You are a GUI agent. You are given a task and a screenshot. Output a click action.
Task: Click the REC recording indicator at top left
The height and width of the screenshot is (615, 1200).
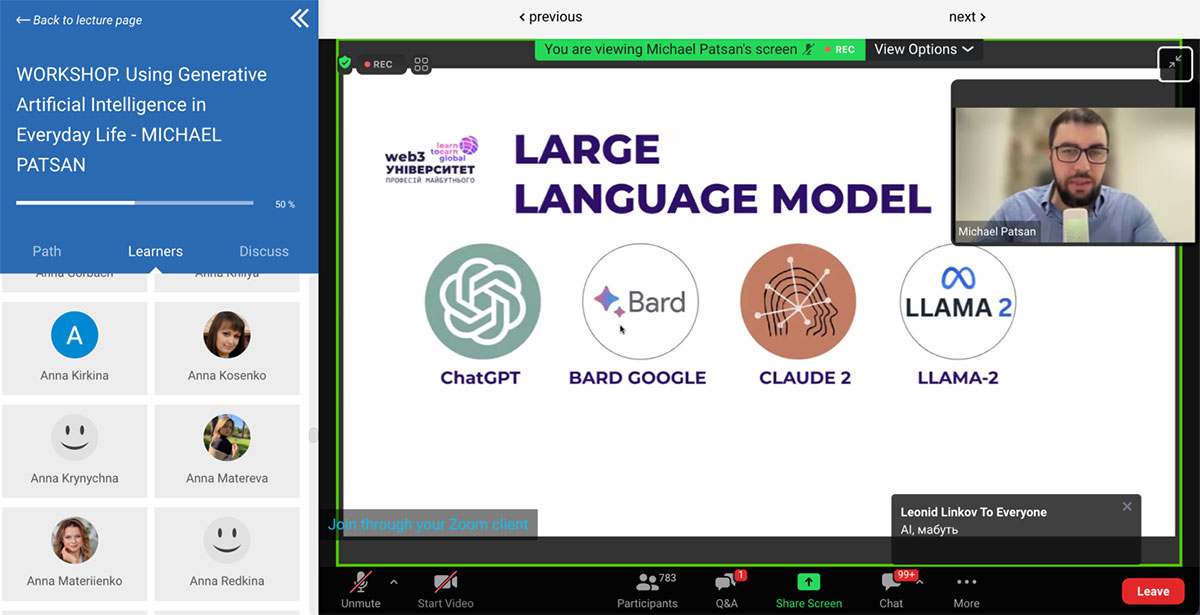click(379, 64)
